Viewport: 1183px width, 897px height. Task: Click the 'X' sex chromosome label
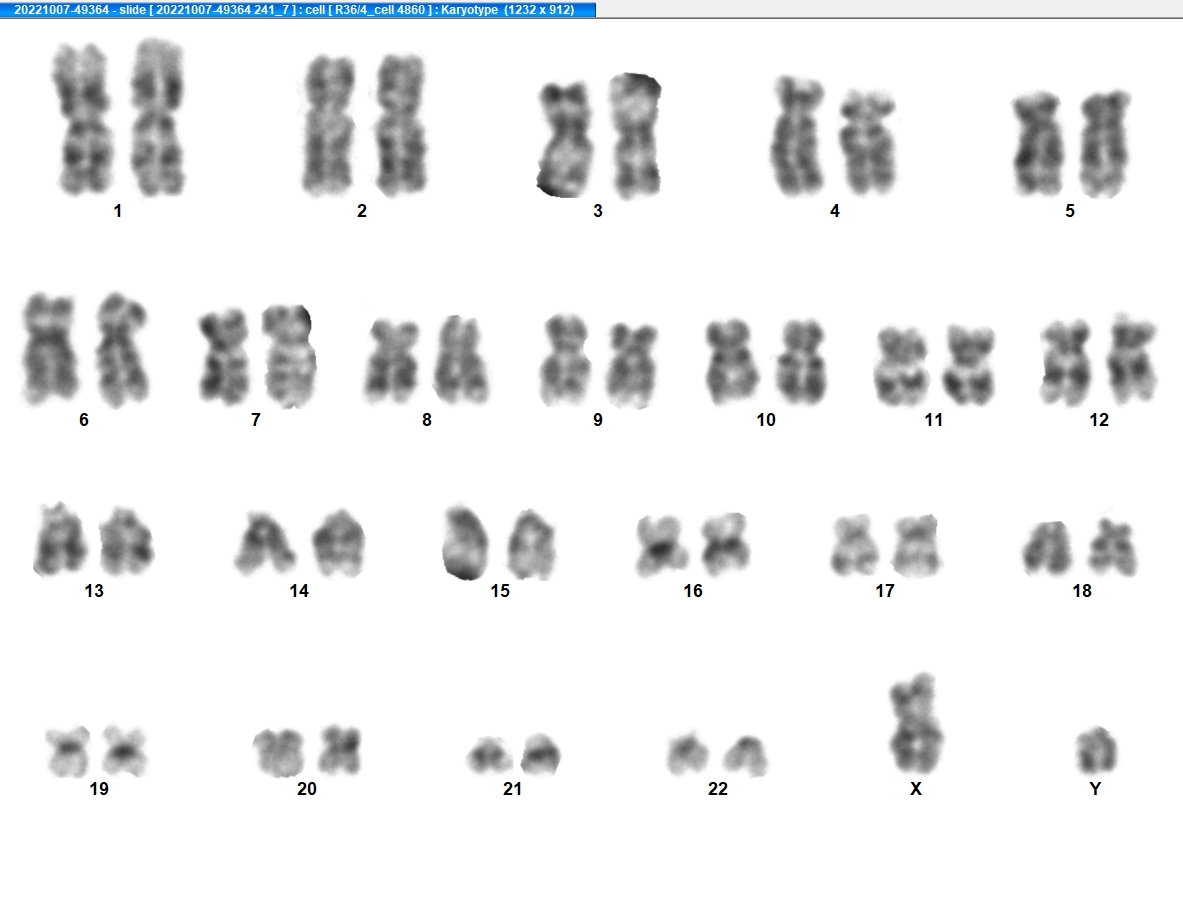916,789
